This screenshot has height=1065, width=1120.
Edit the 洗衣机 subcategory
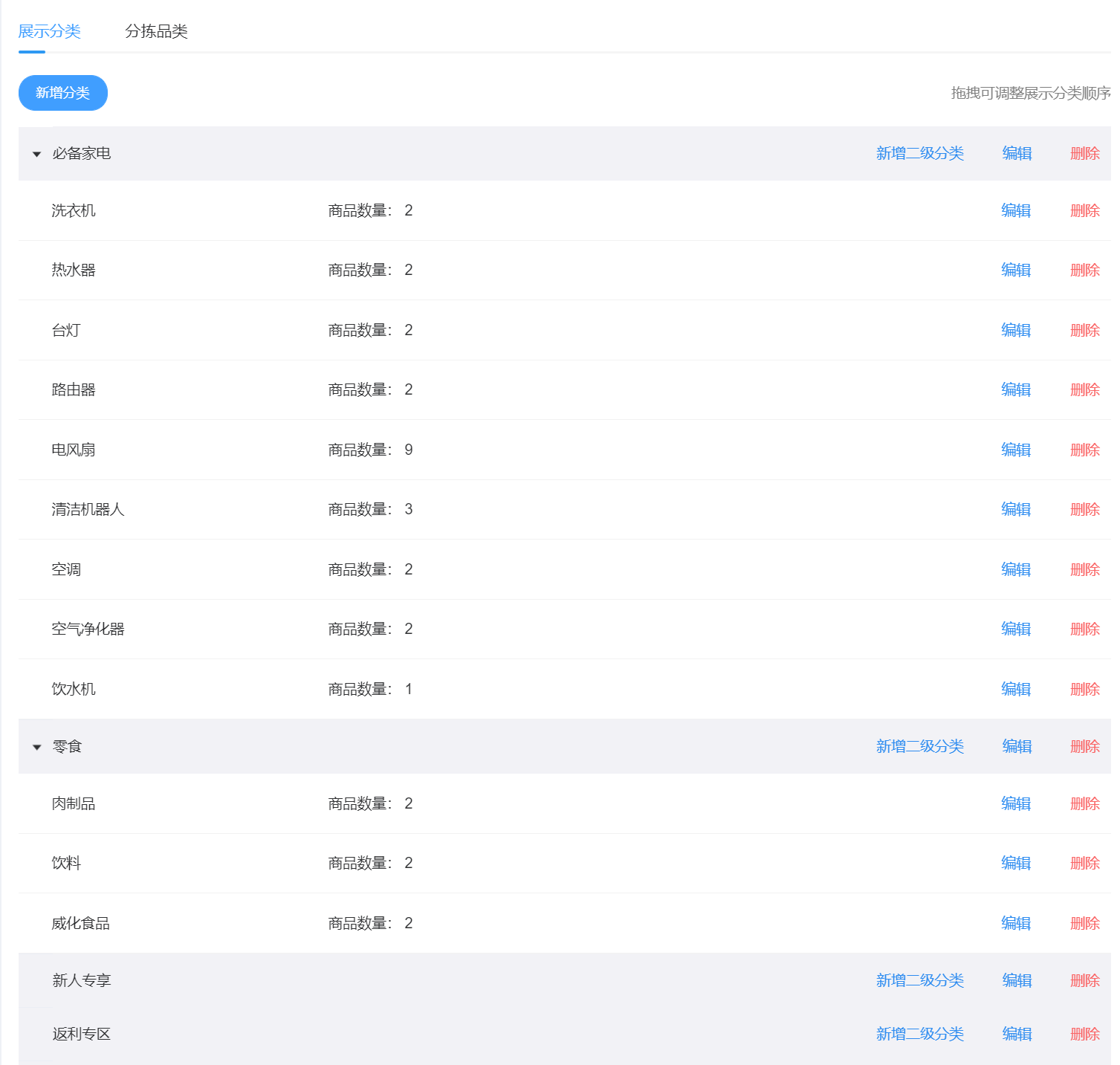(1016, 210)
